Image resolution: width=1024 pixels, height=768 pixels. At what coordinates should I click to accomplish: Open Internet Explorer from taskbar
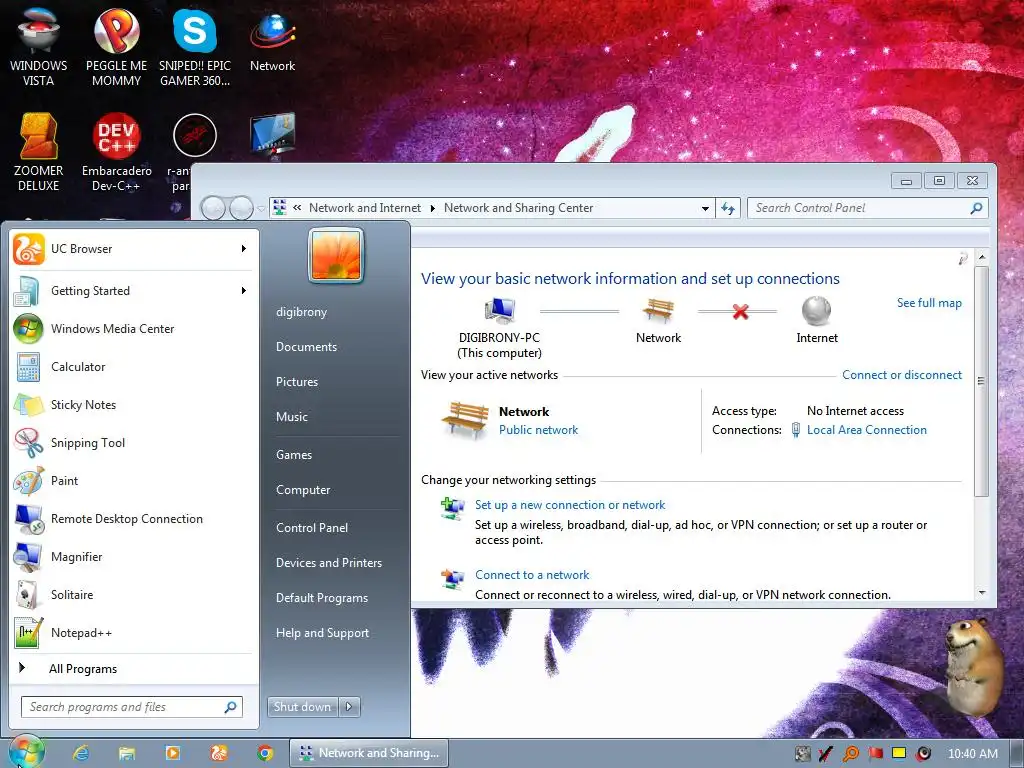[x=80, y=753]
